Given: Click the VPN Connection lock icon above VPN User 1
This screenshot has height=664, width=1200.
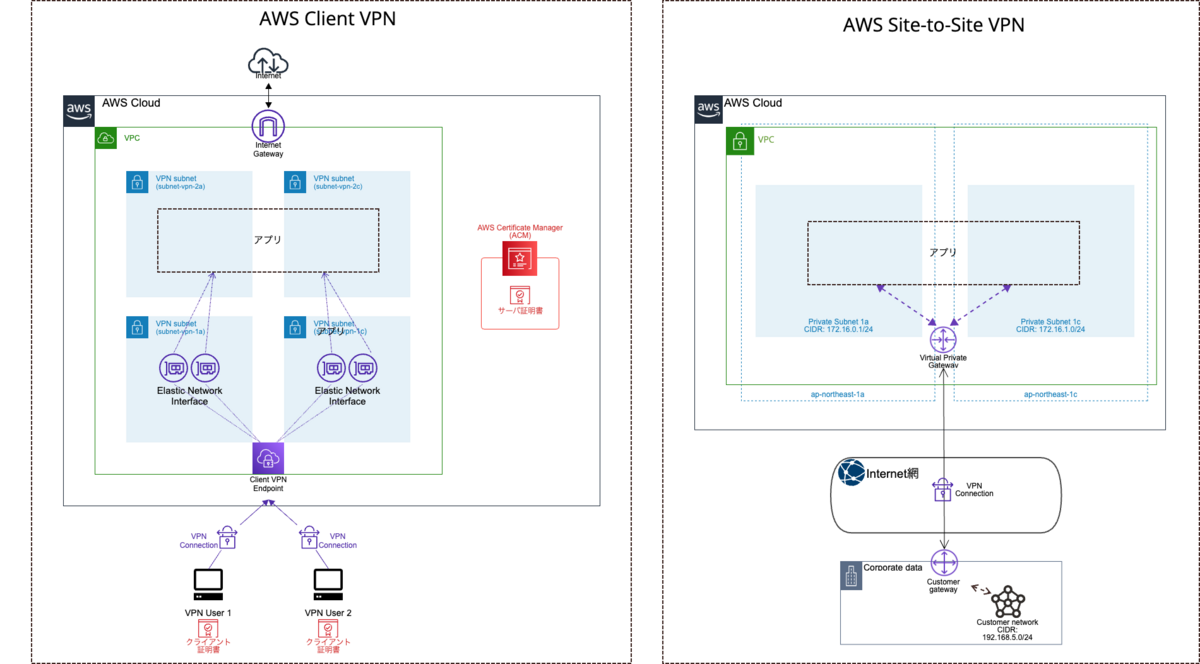Looking at the screenshot, I should coord(227,538).
